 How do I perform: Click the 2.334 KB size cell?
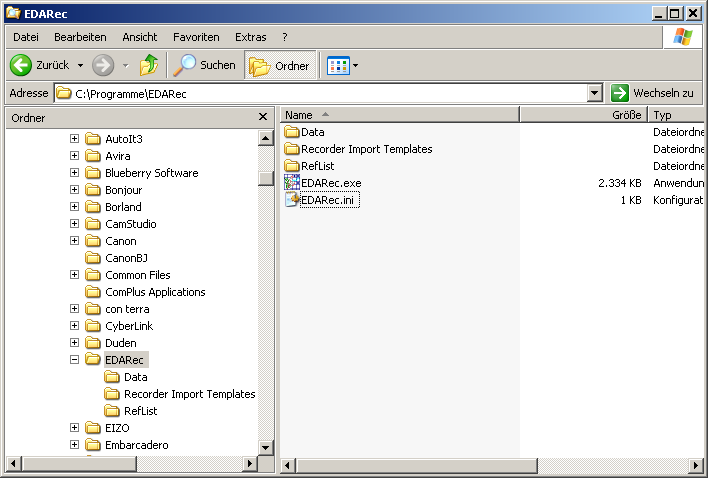coord(620,183)
